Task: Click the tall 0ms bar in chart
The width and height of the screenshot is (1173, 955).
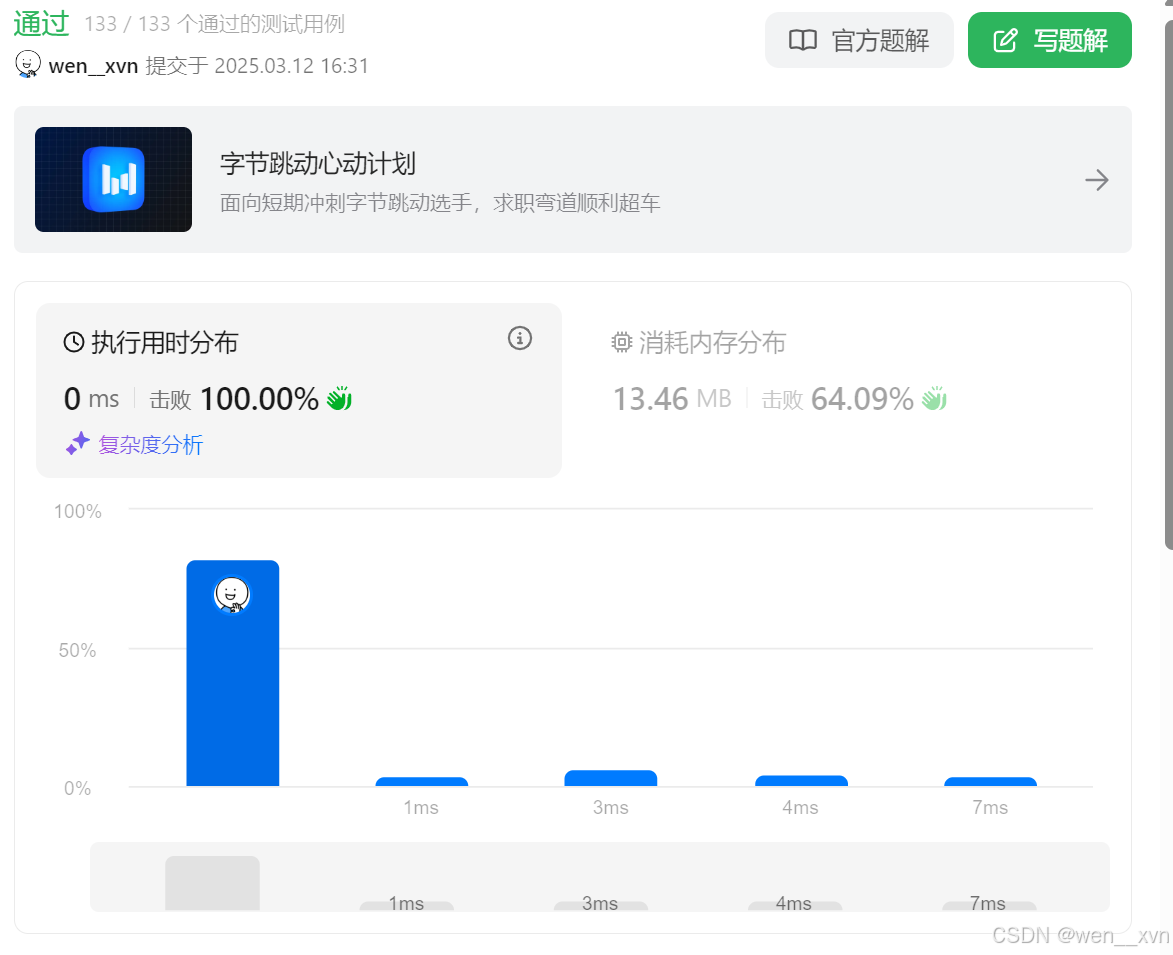Action: click(233, 673)
